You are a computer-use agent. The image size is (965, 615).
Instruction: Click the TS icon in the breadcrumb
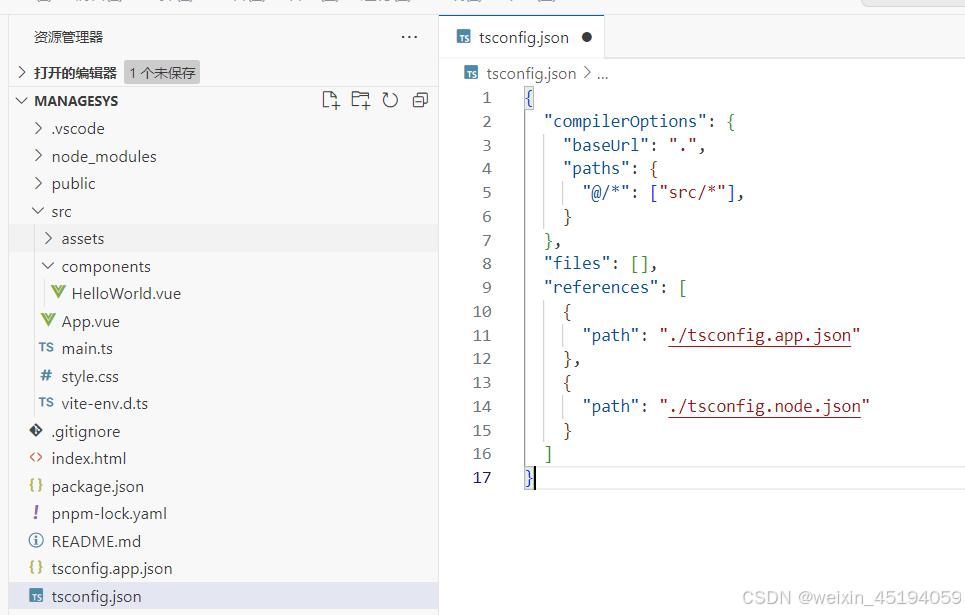[x=471, y=73]
